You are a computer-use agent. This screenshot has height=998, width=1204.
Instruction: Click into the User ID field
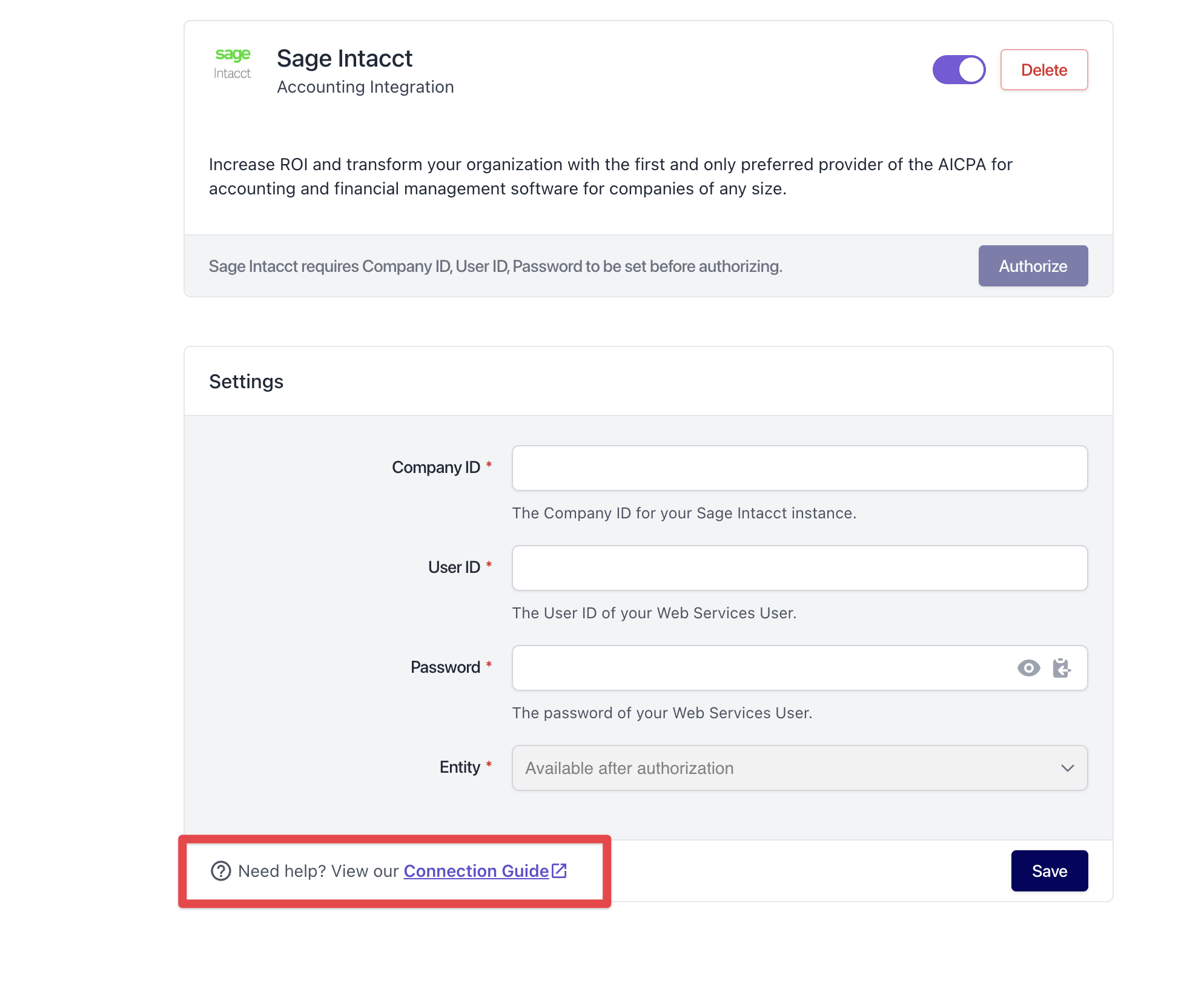coord(799,568)
